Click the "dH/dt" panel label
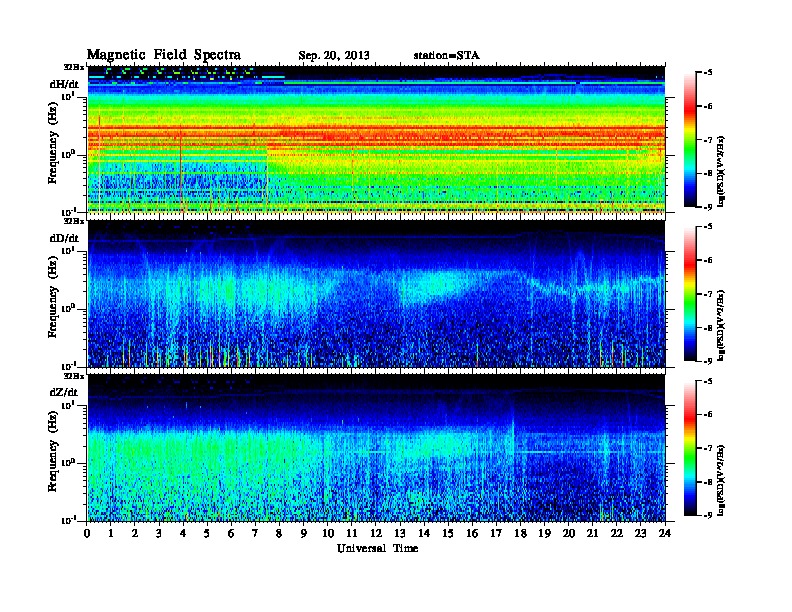 pos(64,85)
